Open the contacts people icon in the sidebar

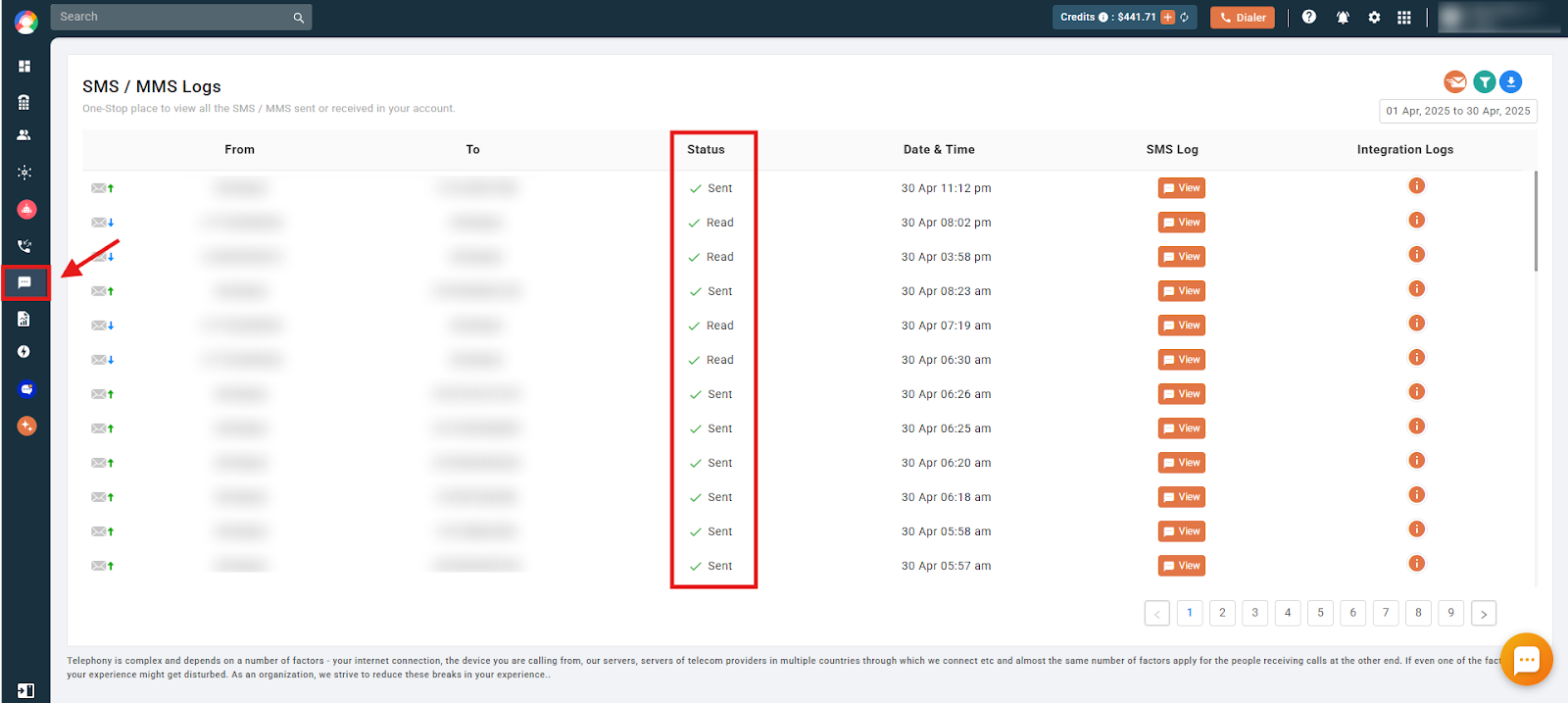tap(24, 135)
